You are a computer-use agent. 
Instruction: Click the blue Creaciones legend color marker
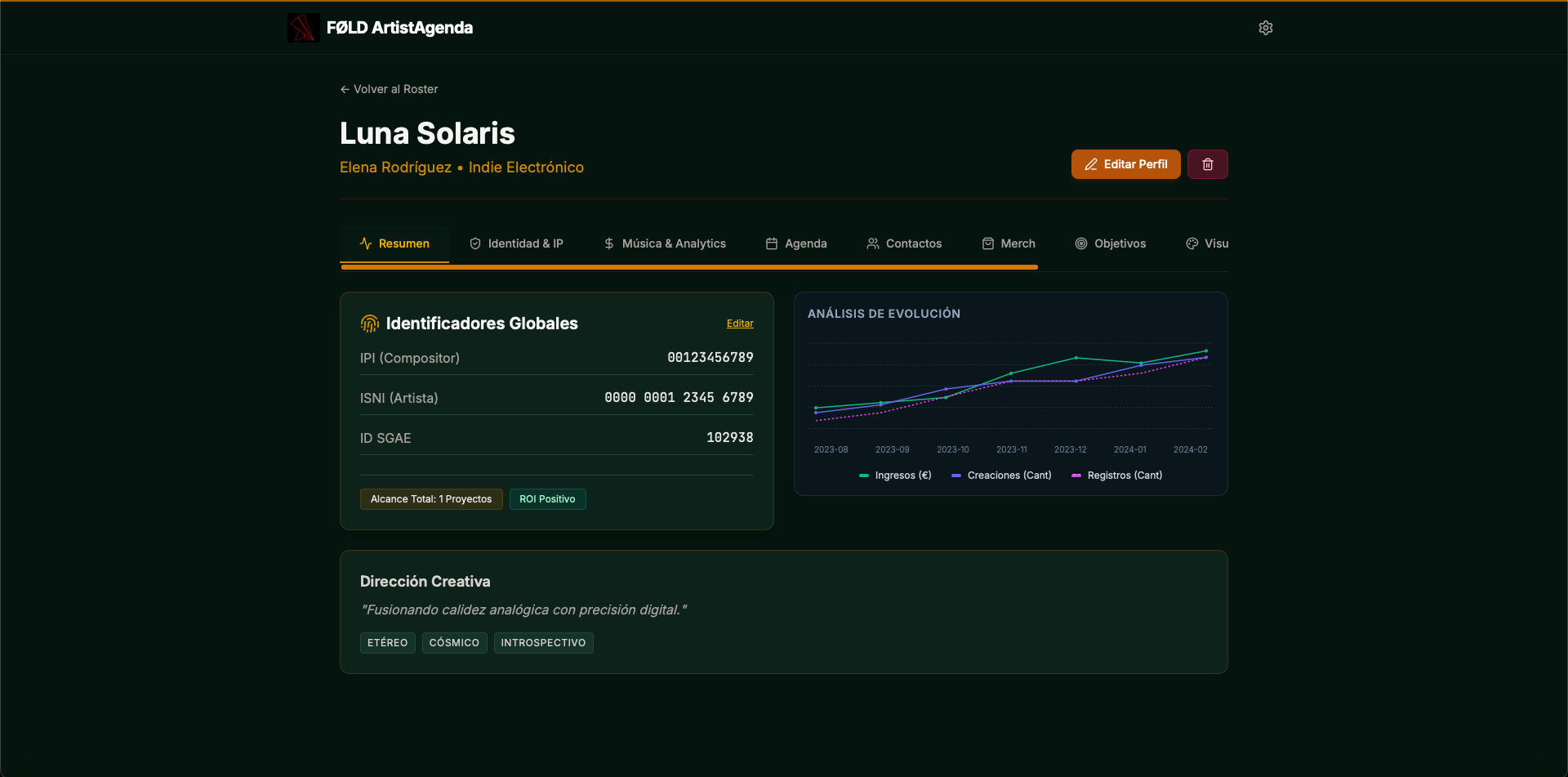(956, 476)
